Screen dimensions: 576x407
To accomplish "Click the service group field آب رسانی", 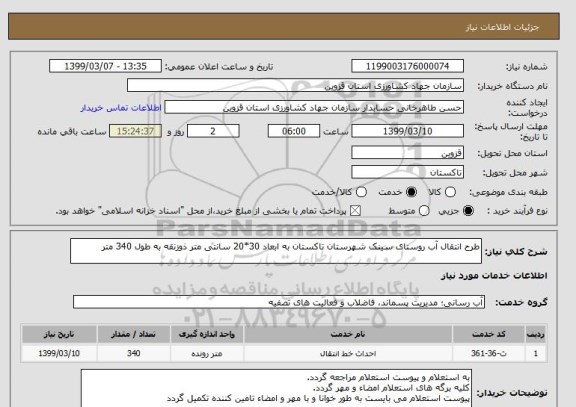I will (x=279, y=302).
